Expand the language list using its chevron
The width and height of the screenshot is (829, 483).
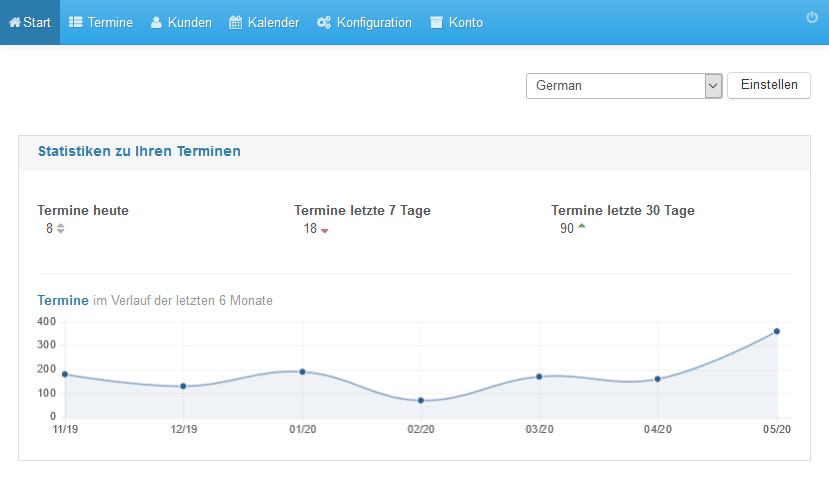713,86
